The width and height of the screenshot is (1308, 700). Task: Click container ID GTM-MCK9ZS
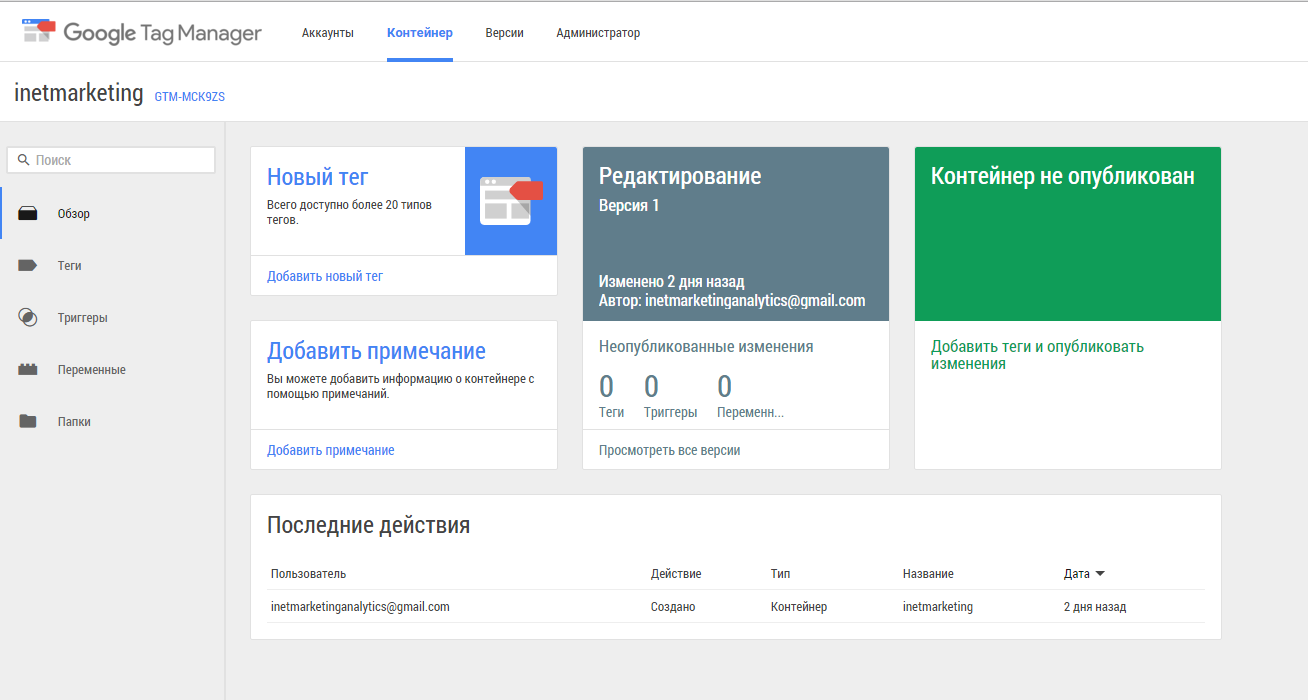pyautogui.click(x=190, y=97)
